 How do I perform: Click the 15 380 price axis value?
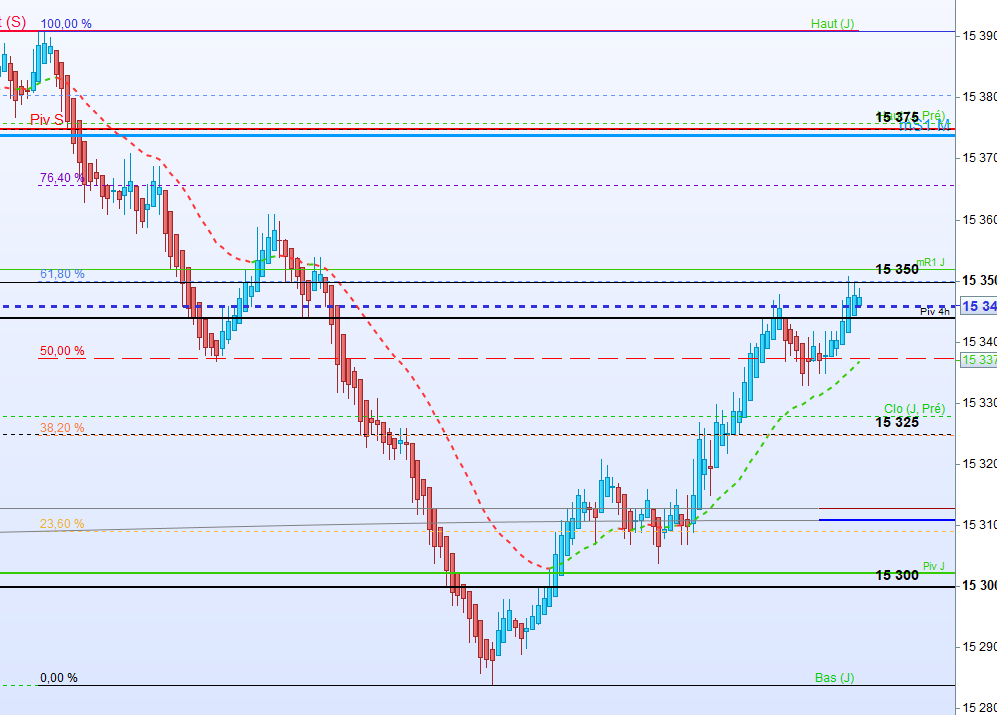(979, 97)
